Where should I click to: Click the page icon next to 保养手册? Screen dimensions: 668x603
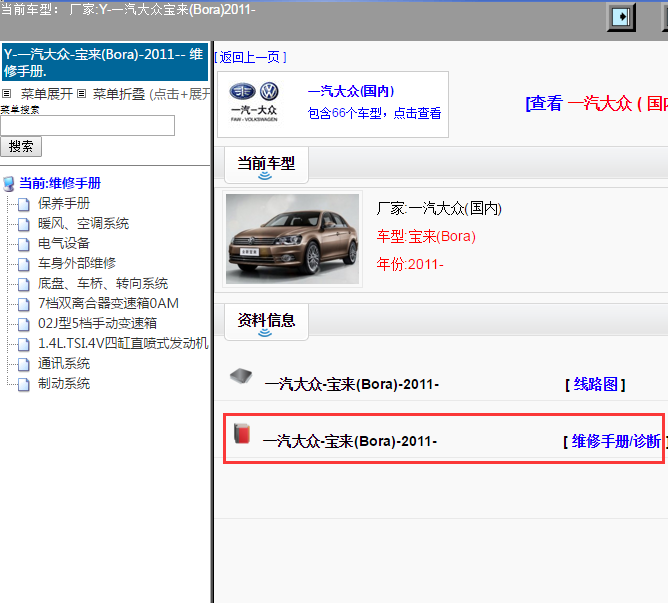pos(24,204)
